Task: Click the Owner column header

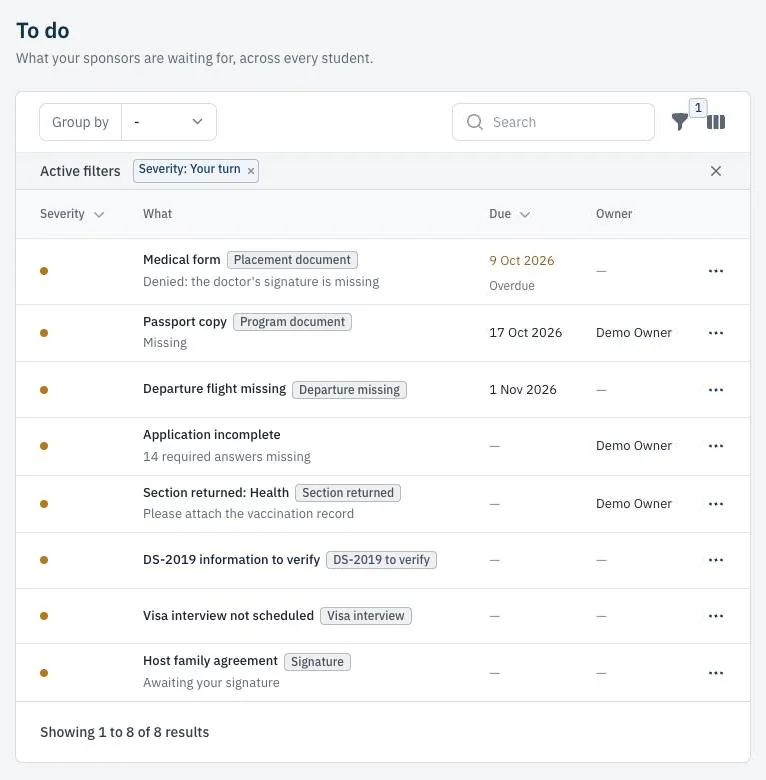Action: click(614, 214)
